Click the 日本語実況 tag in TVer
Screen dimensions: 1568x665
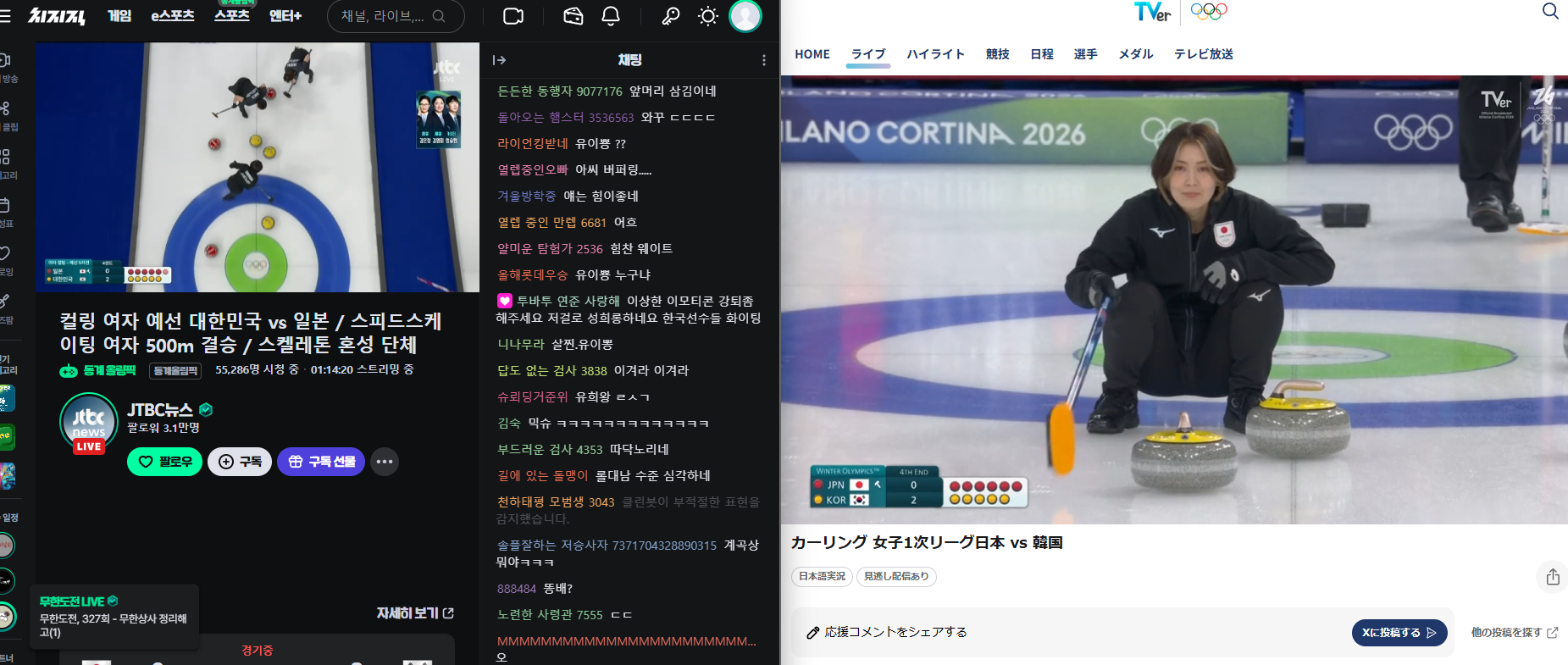point(822,577)
